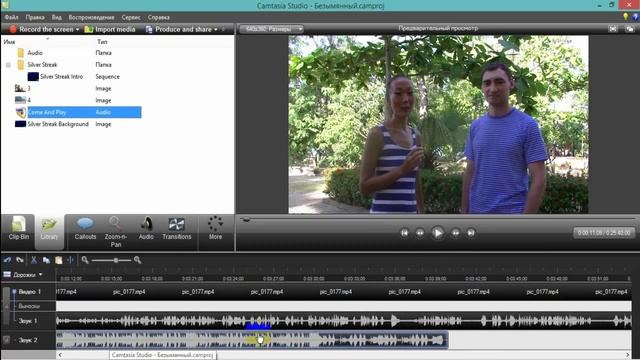Click Record the screen button

point(41,29)
